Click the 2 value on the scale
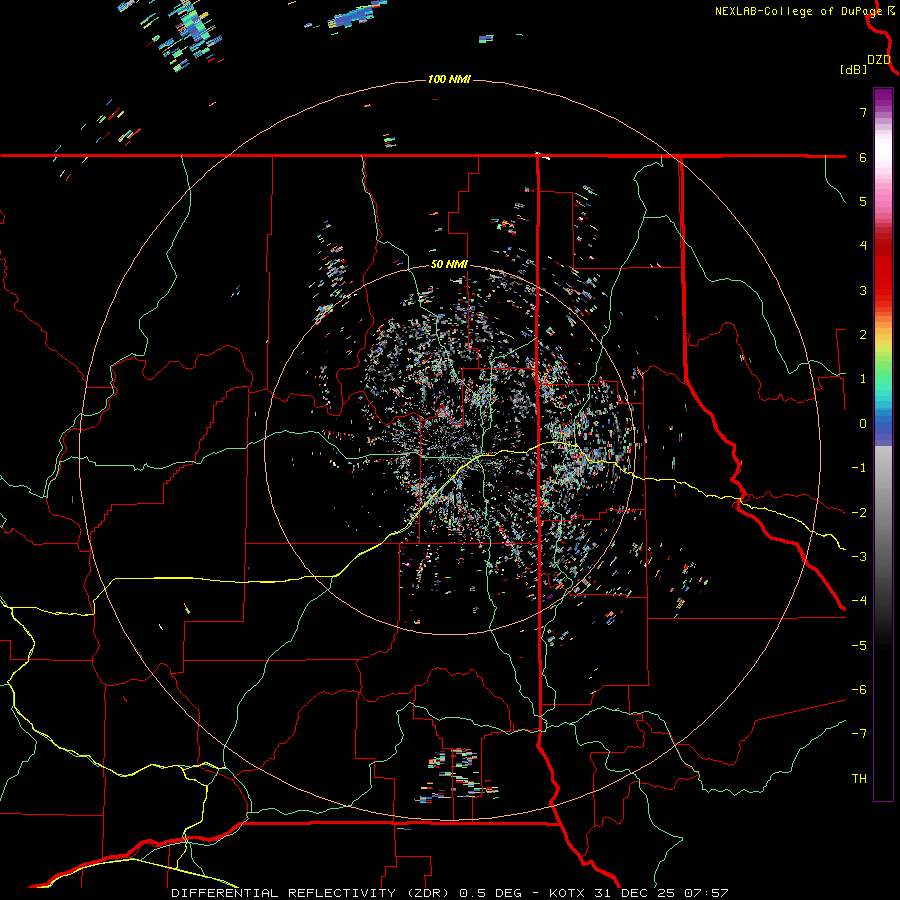 [863, 335]
